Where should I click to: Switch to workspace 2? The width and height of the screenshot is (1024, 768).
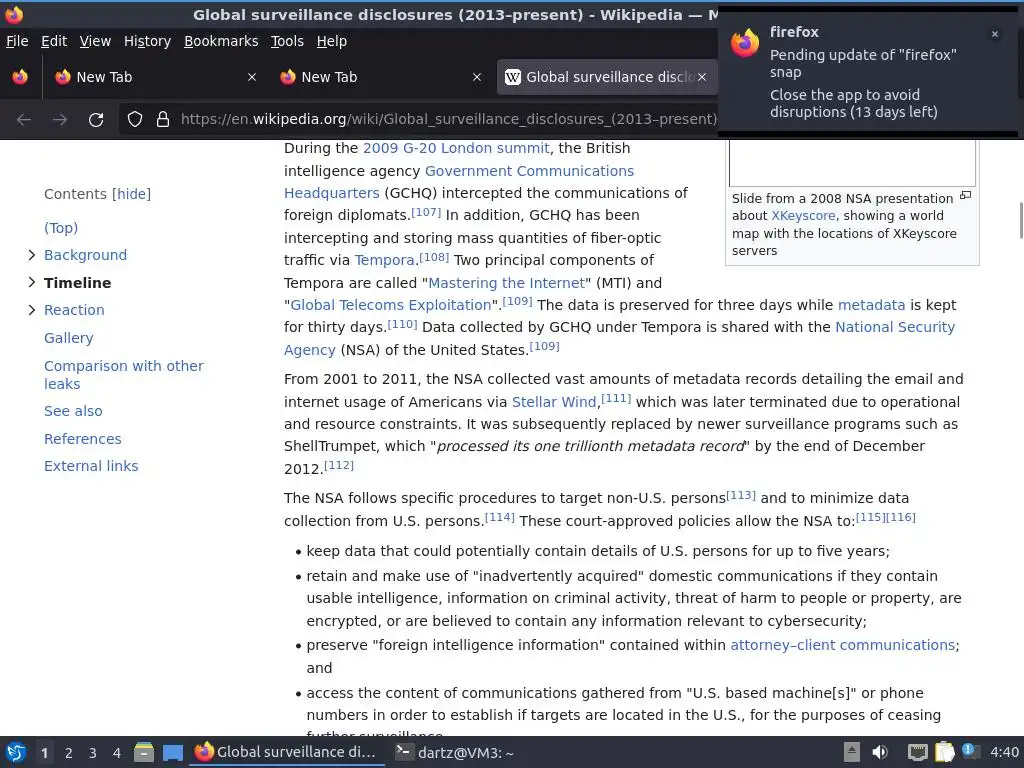tap(69, 753)
